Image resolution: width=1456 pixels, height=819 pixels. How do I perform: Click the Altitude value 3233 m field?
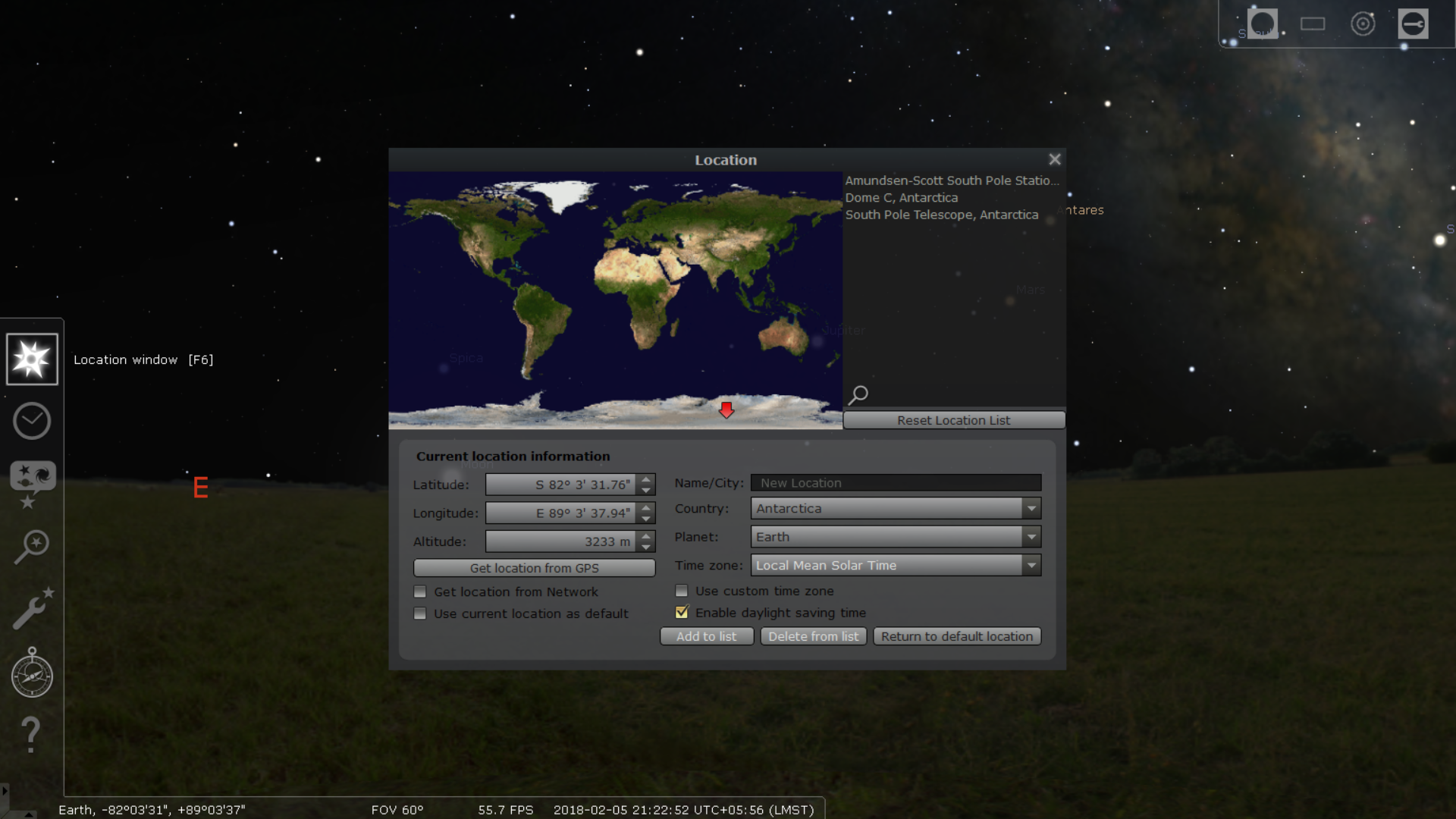coord(560,541)
